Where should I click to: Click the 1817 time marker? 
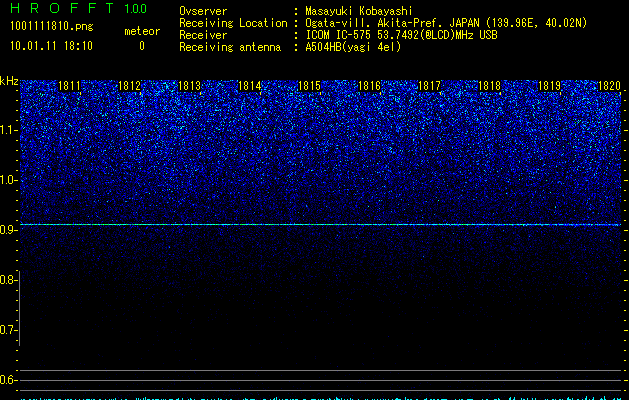tap(429, 86)
